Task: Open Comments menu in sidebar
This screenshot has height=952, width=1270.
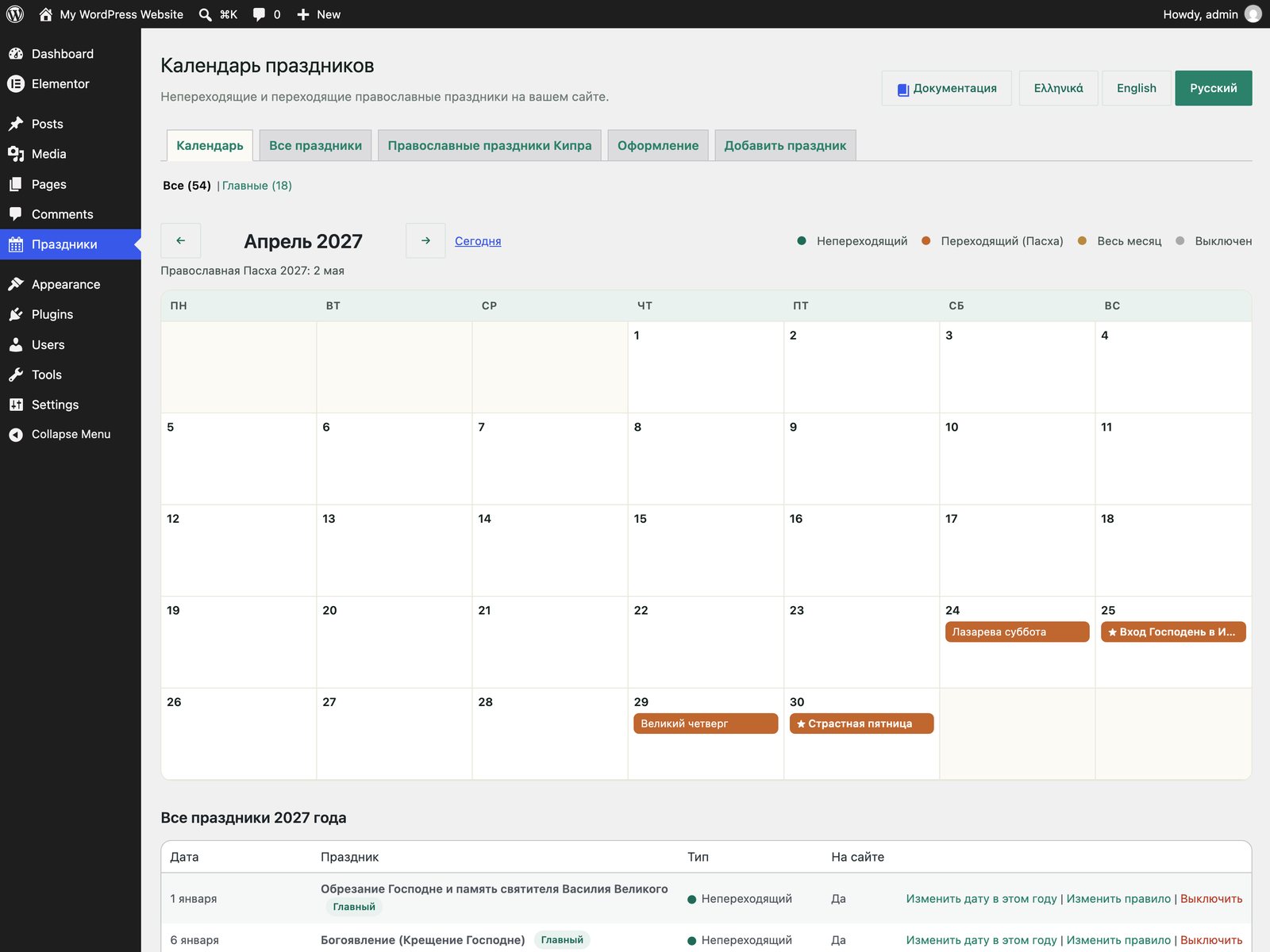Action: [71, 214]
